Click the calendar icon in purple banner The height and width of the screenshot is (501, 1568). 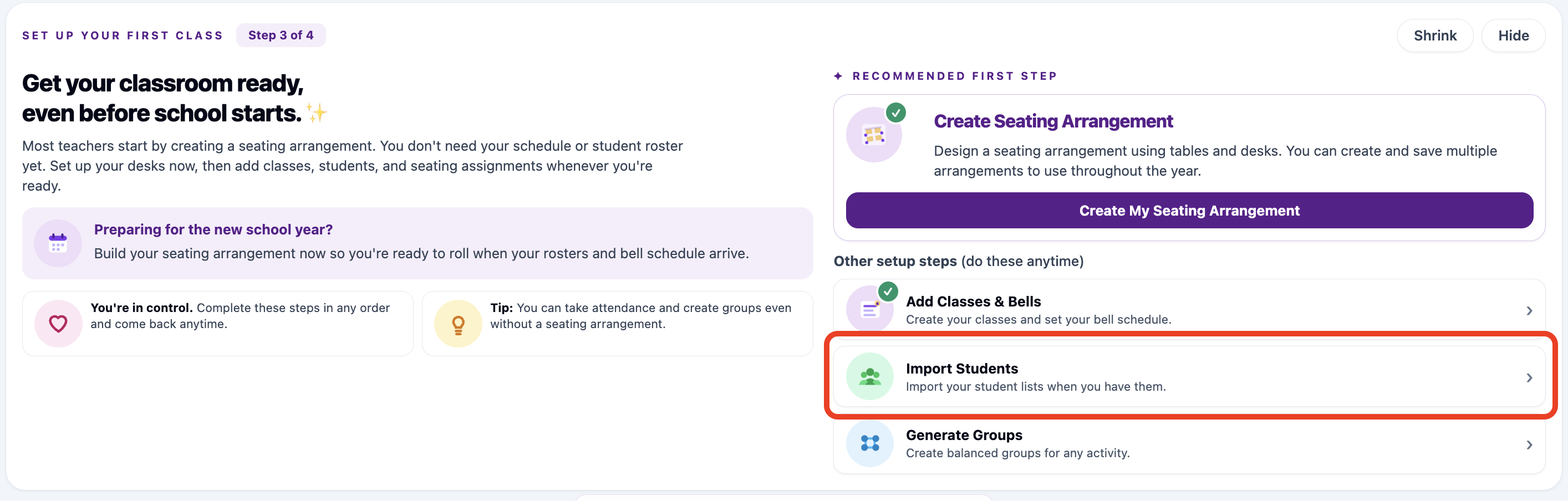tap(58, 243)
